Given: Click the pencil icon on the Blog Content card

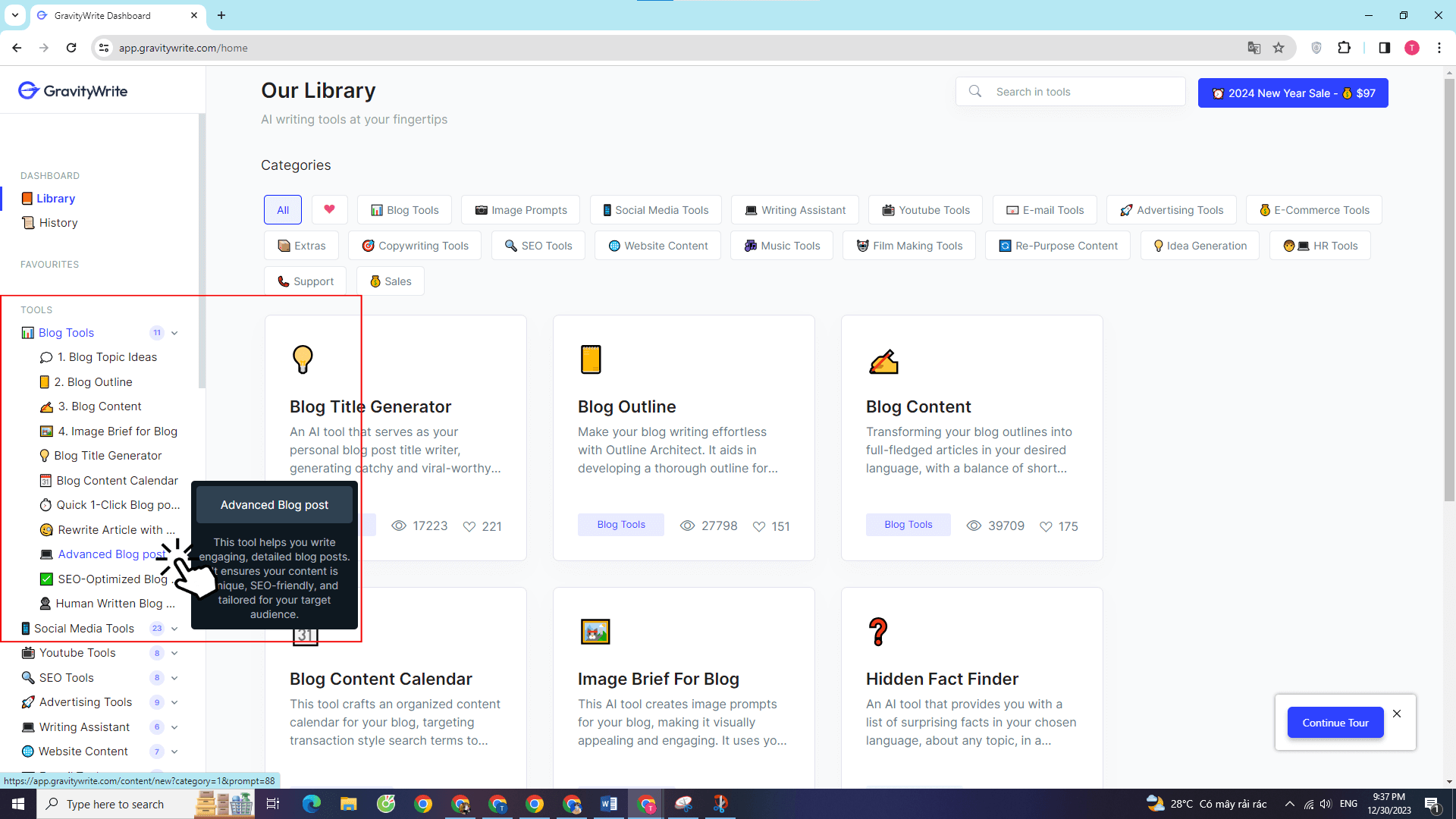Looking at the screenshot, I should [x=884, y=362].
